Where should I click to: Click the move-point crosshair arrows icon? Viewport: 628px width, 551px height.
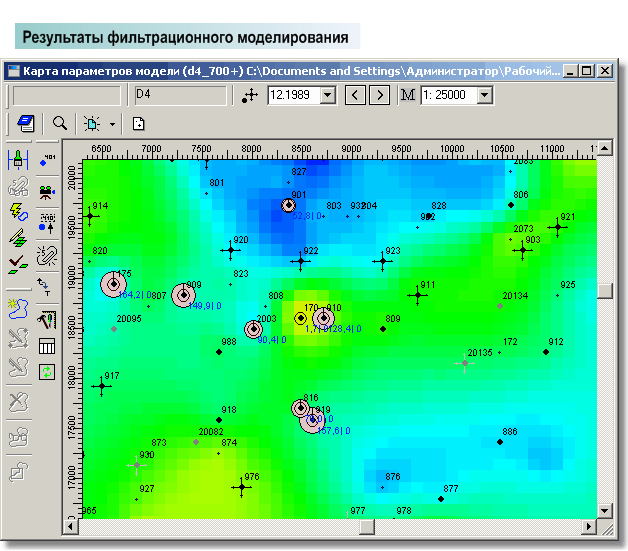(x=250, y=96)
